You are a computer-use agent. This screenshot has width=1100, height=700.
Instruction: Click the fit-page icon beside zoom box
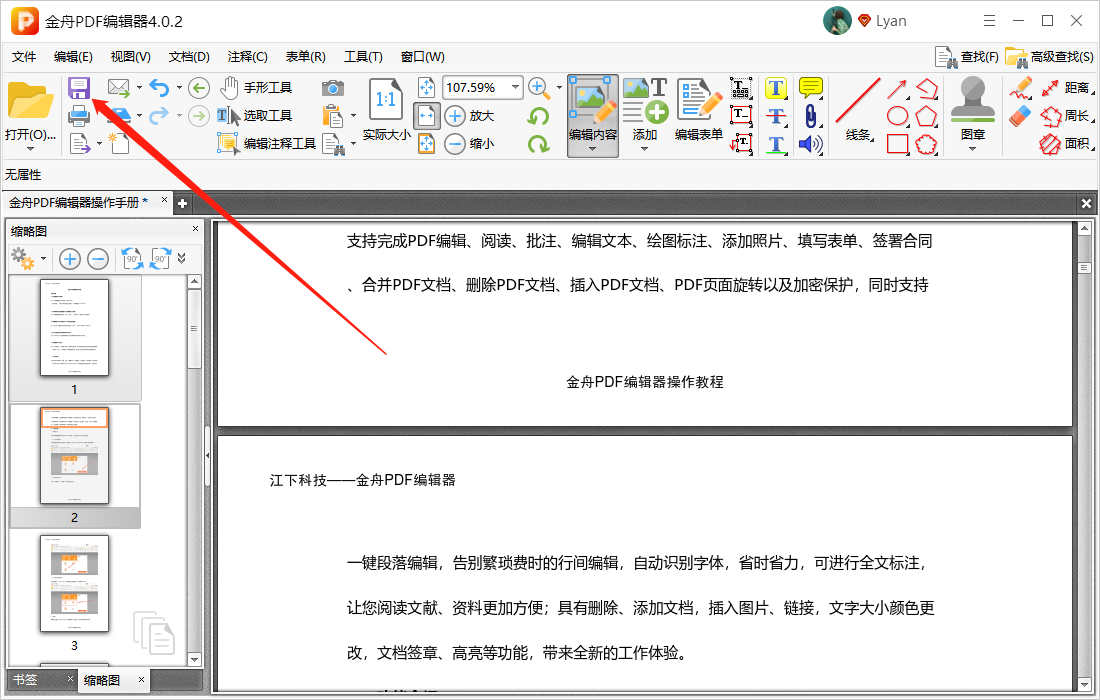tap(427, 88)
